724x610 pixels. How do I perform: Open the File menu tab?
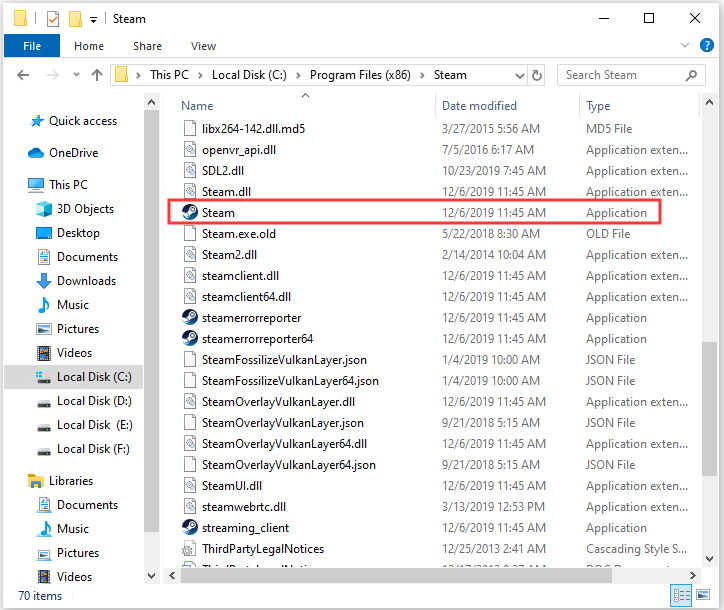(32, 46)
